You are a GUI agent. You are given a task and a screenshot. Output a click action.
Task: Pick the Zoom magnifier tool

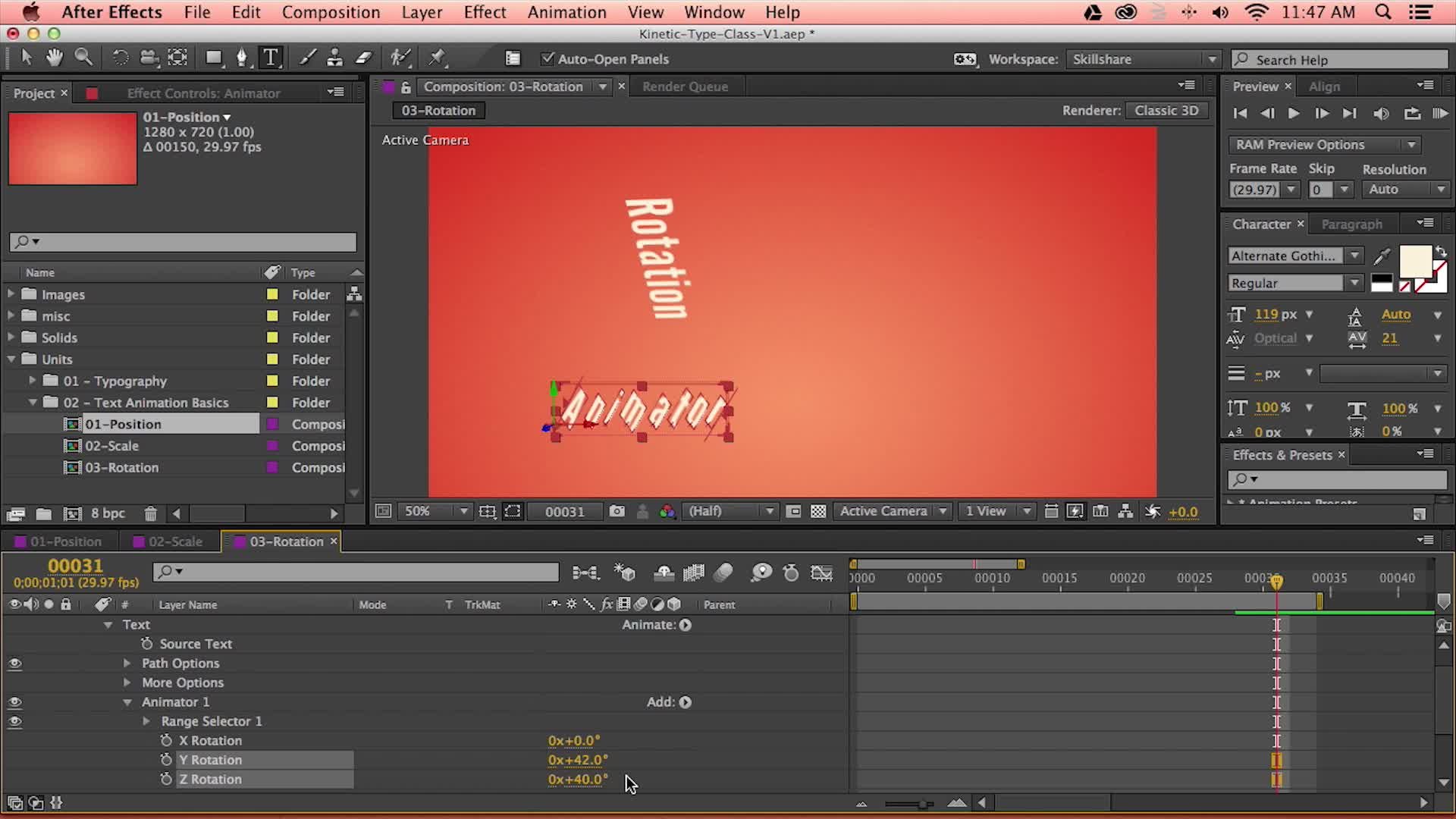(83, 58)
